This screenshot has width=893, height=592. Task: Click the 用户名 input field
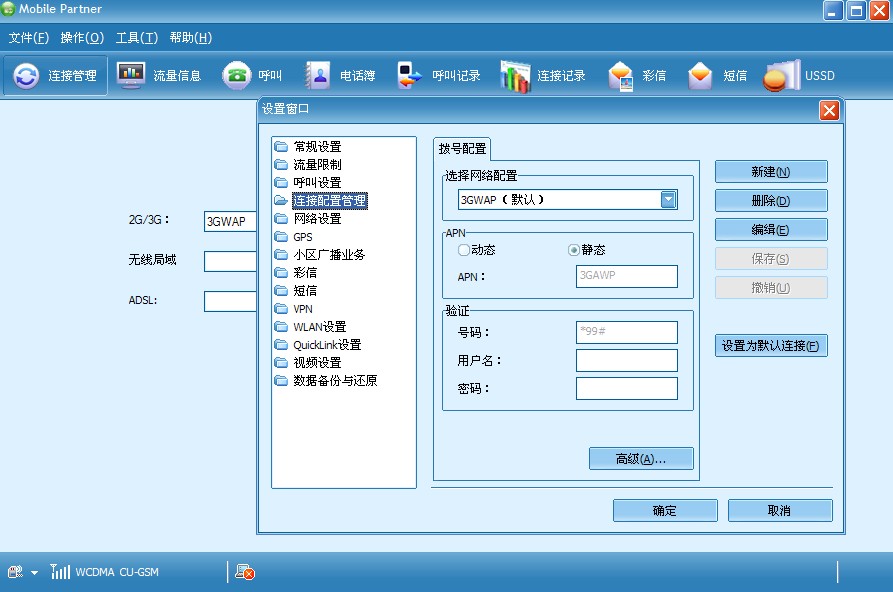627,360
